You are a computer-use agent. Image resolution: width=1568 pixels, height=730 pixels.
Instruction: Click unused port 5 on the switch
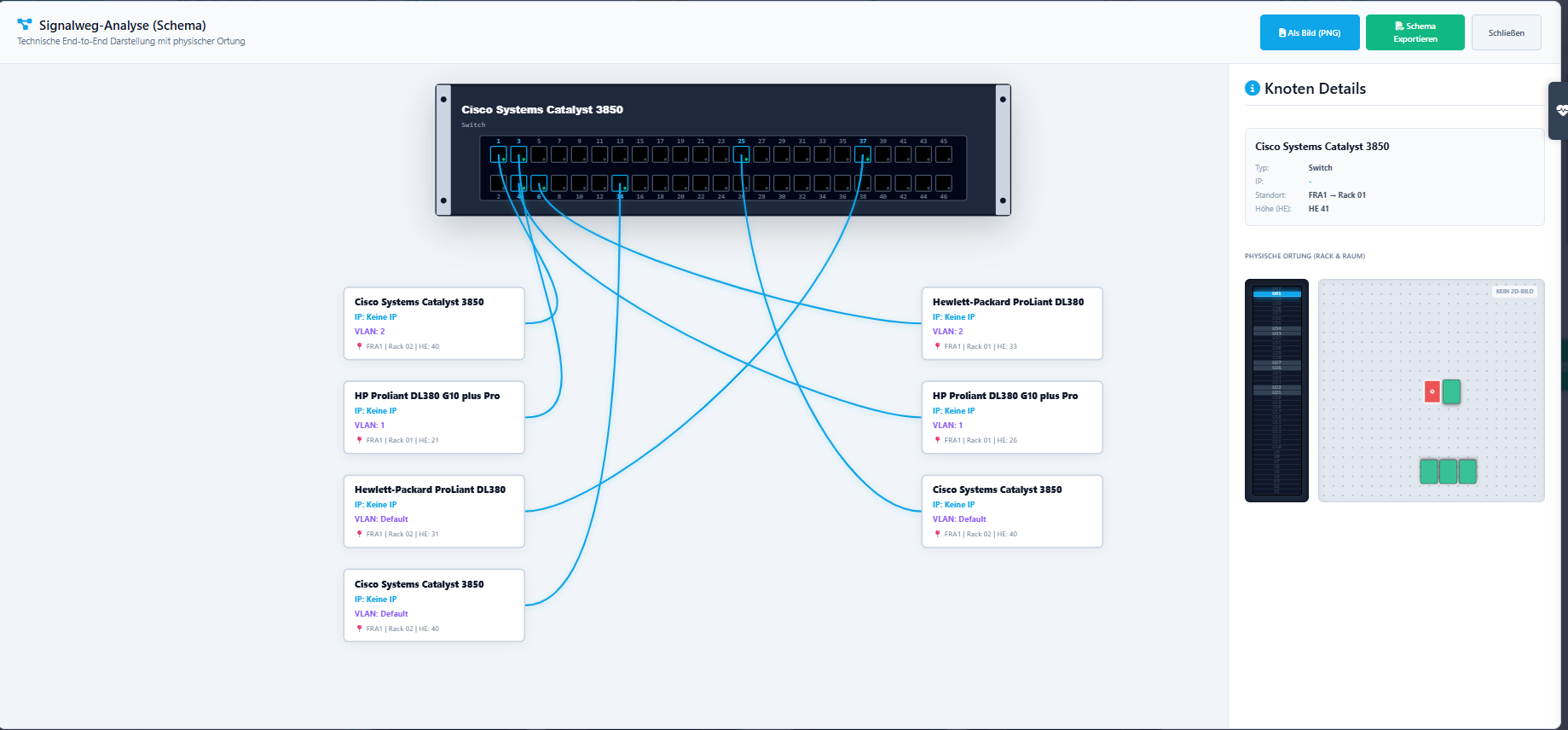539,154
